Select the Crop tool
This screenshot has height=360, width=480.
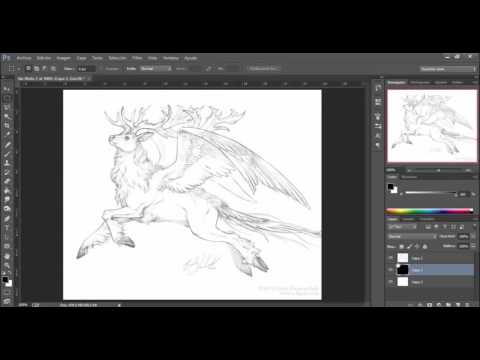click(7, 126)
